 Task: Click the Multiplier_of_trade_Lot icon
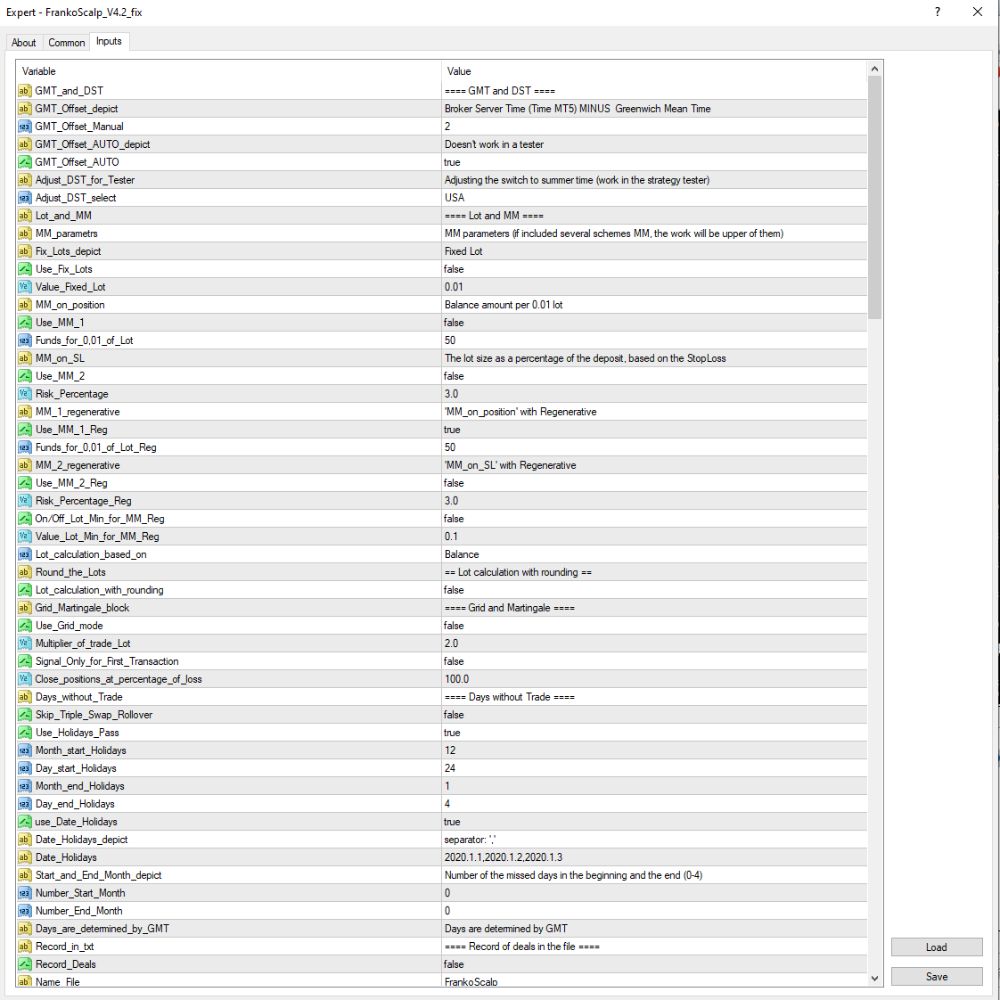[25, 643]
